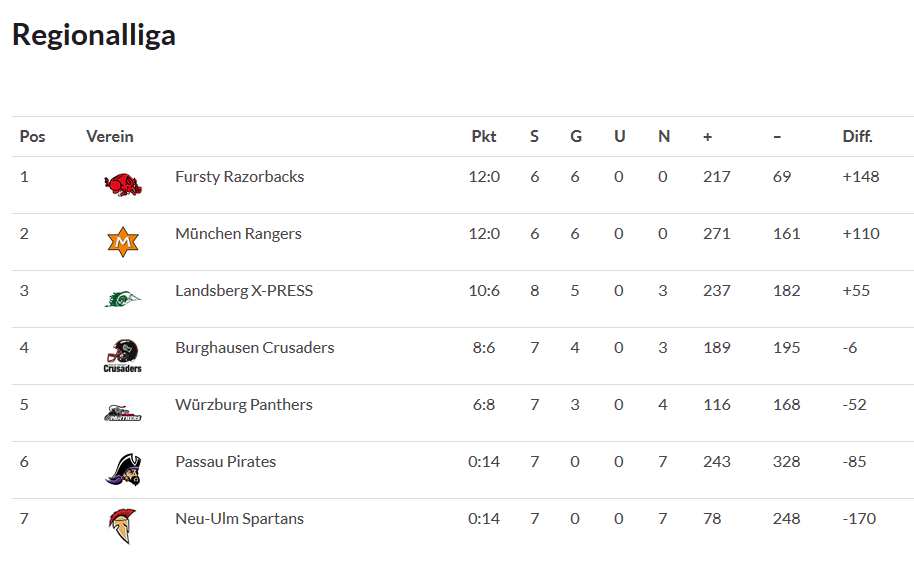Click the Würzburg Panthers team logo
This screenshot has width=914, height=567.
[123, 412]
